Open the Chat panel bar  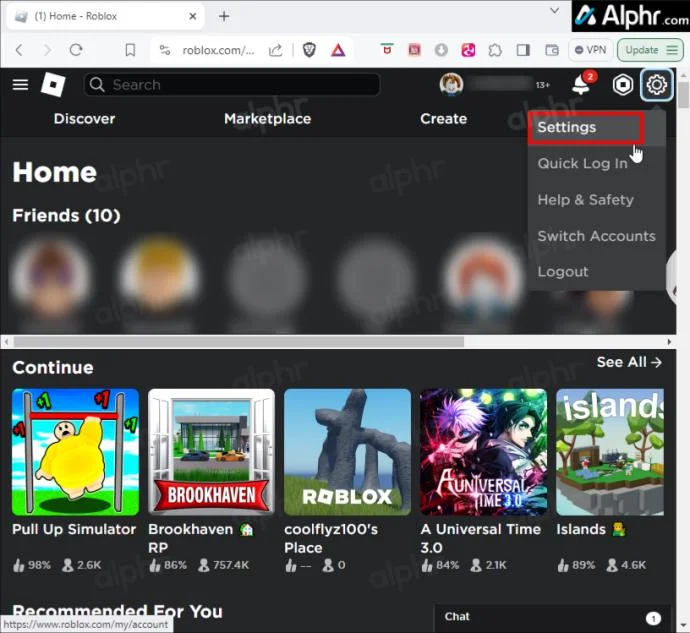click(x=552, y=618)
